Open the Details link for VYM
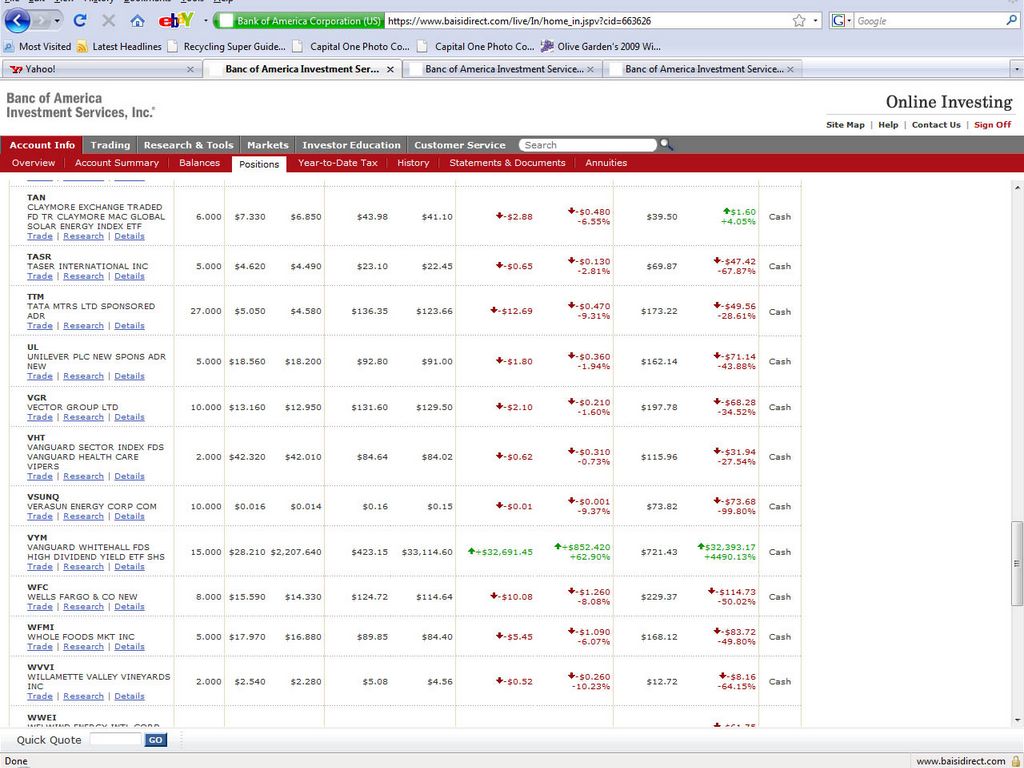The width and height of the screenshot is (1024, 768). tap(129, 567)
